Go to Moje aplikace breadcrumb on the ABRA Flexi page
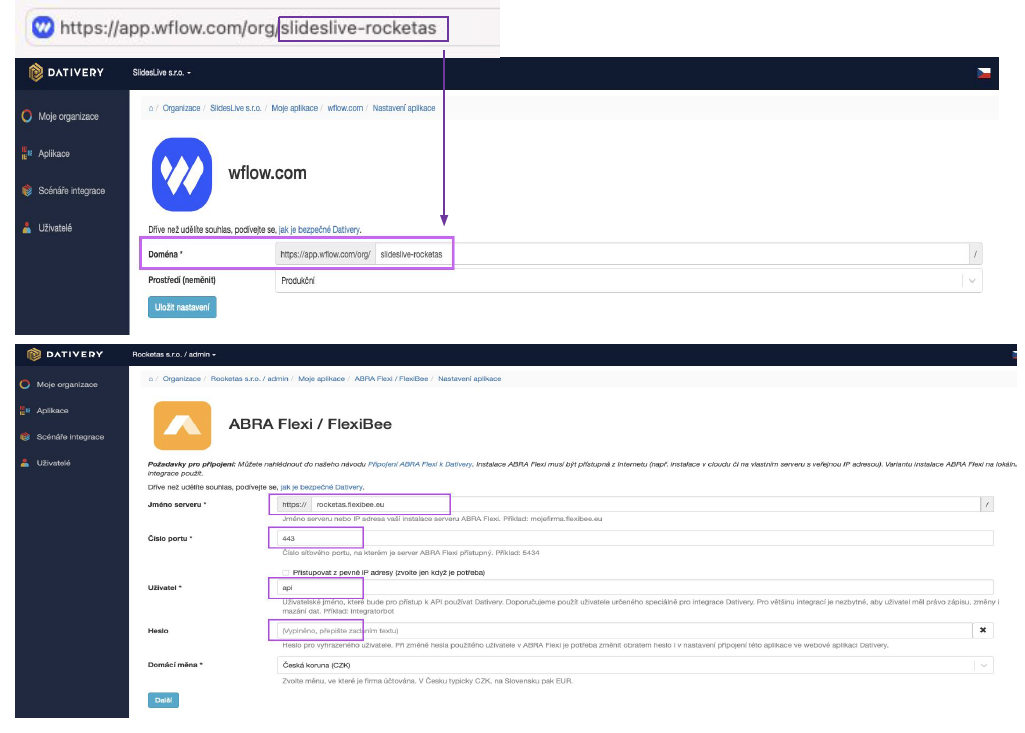Screen dimensions: 1025x733 click(321, 379)
